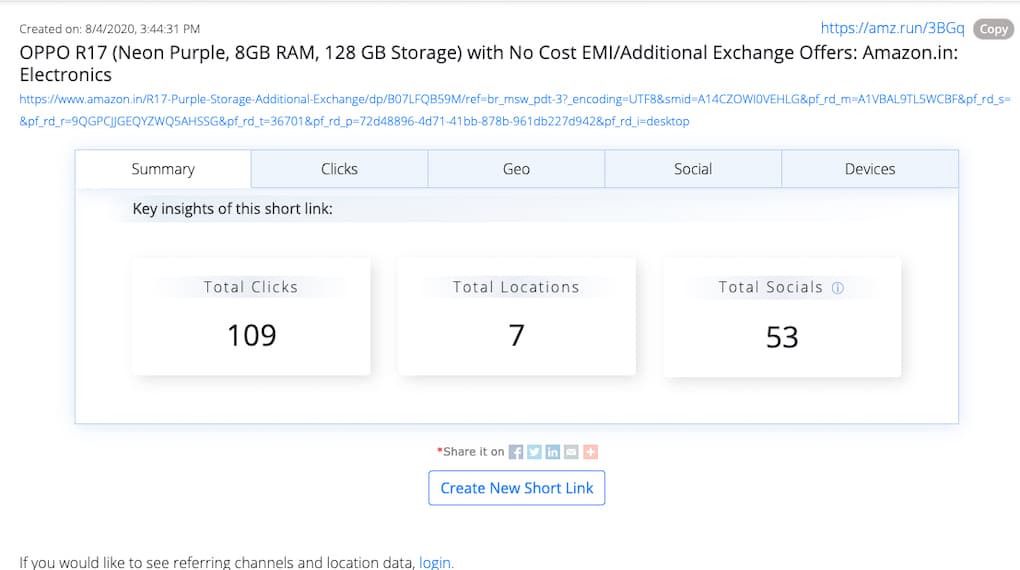Share the link on Twitter
This screenshot has height=570, width=1020.
(534, 452)
